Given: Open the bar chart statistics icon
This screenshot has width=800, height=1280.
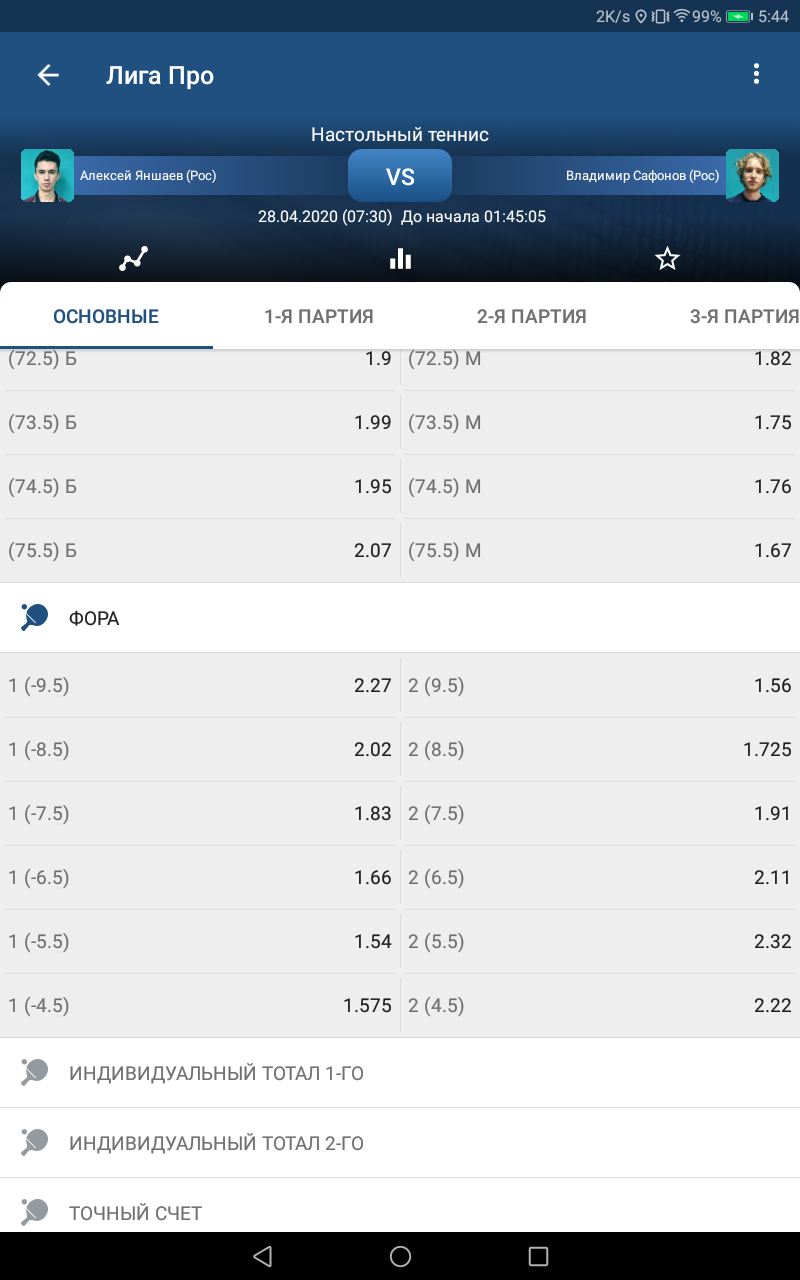Looking at the screenshot, I should point(400,259).
